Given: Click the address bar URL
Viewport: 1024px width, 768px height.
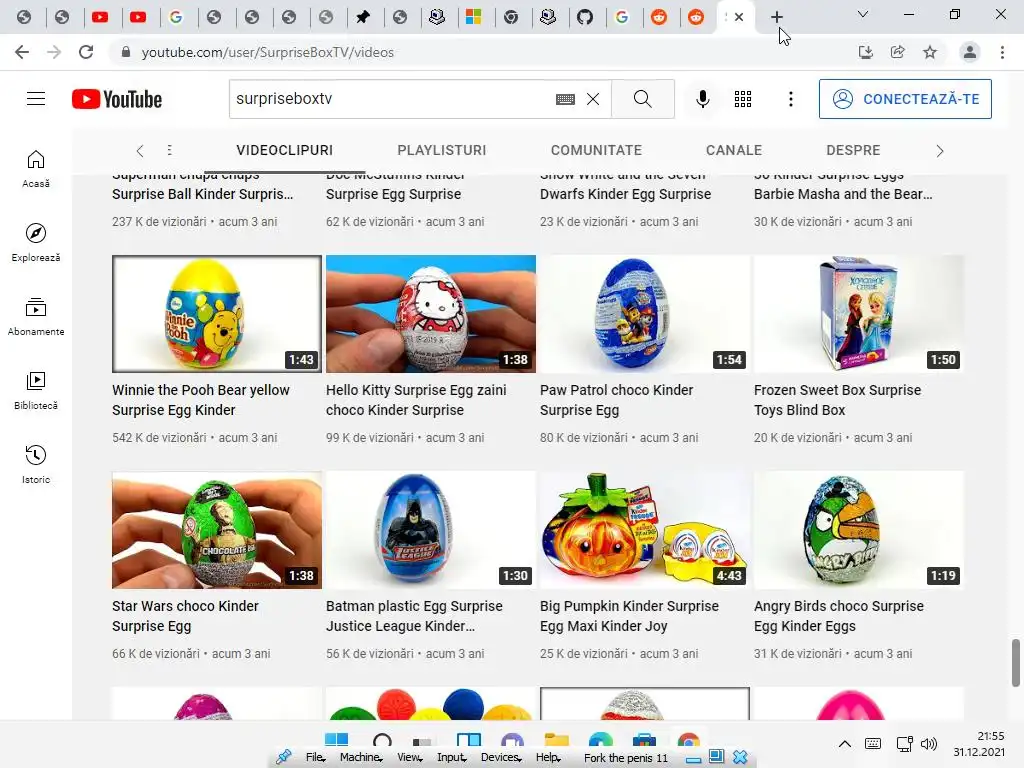Looking at the screenshot, I should click(x=268, y=52).
